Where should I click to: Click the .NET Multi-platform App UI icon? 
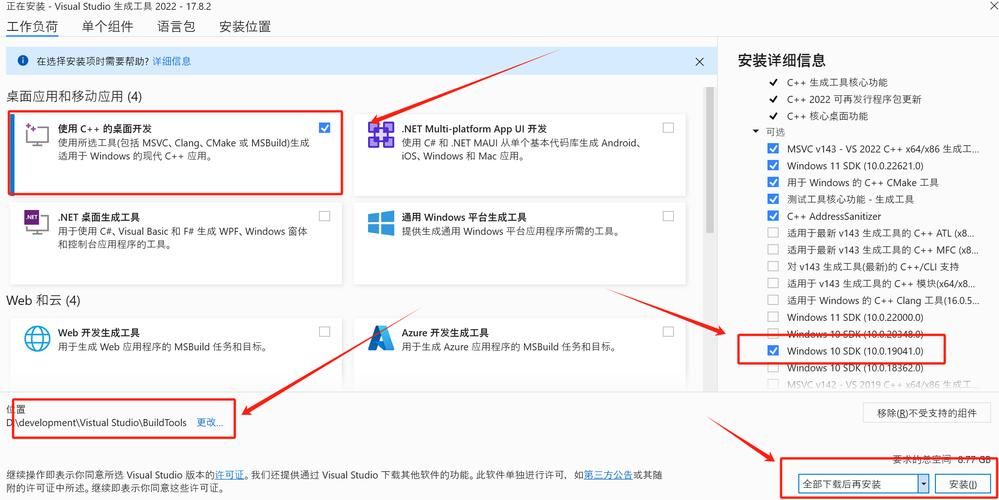pos(381,135)
